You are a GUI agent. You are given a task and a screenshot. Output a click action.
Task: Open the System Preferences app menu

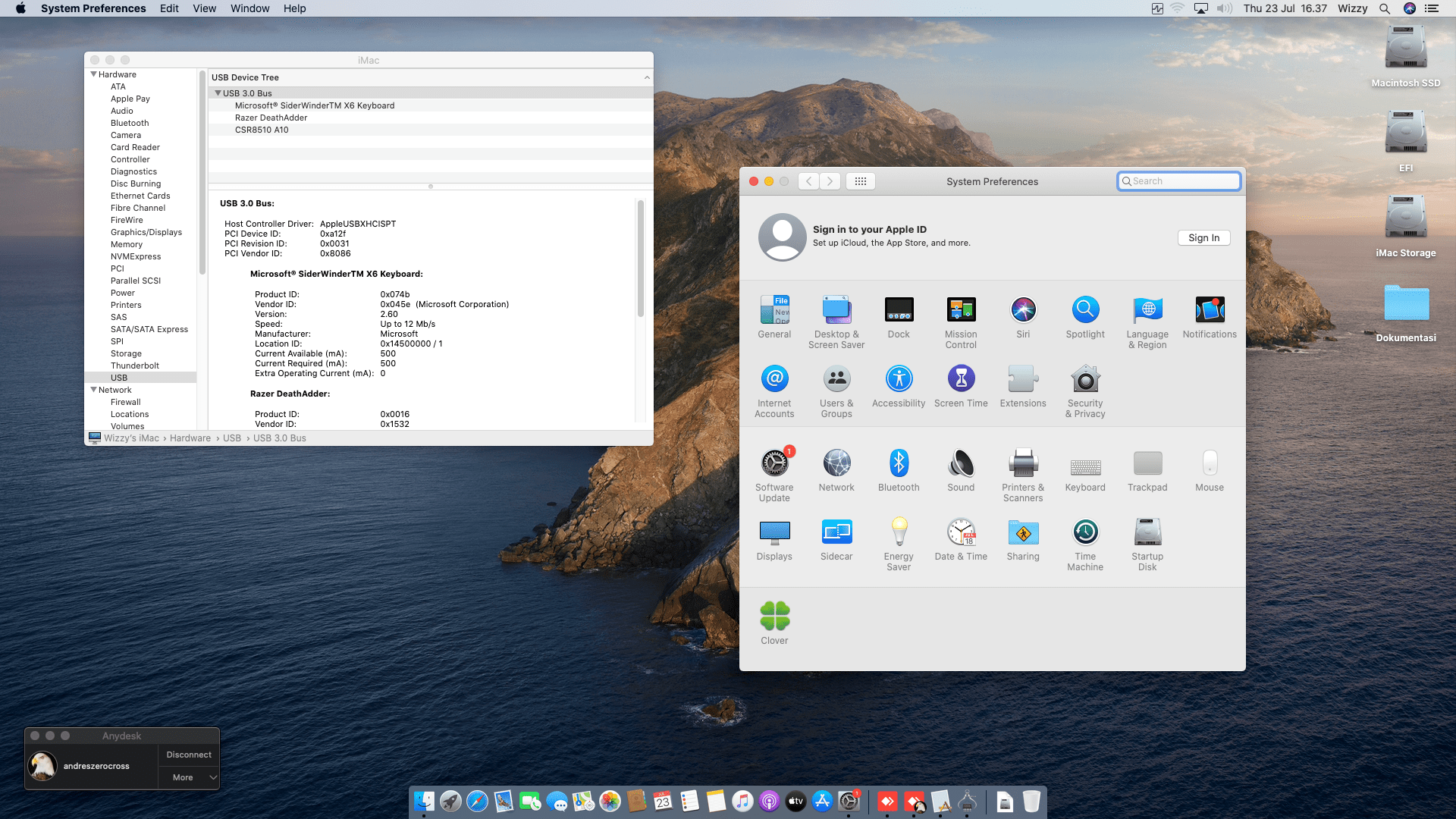[93, 8]
